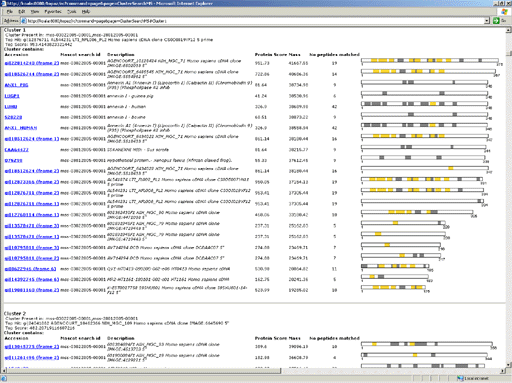Click the Local intranet zone indicator in status bar

pos(473,378)
